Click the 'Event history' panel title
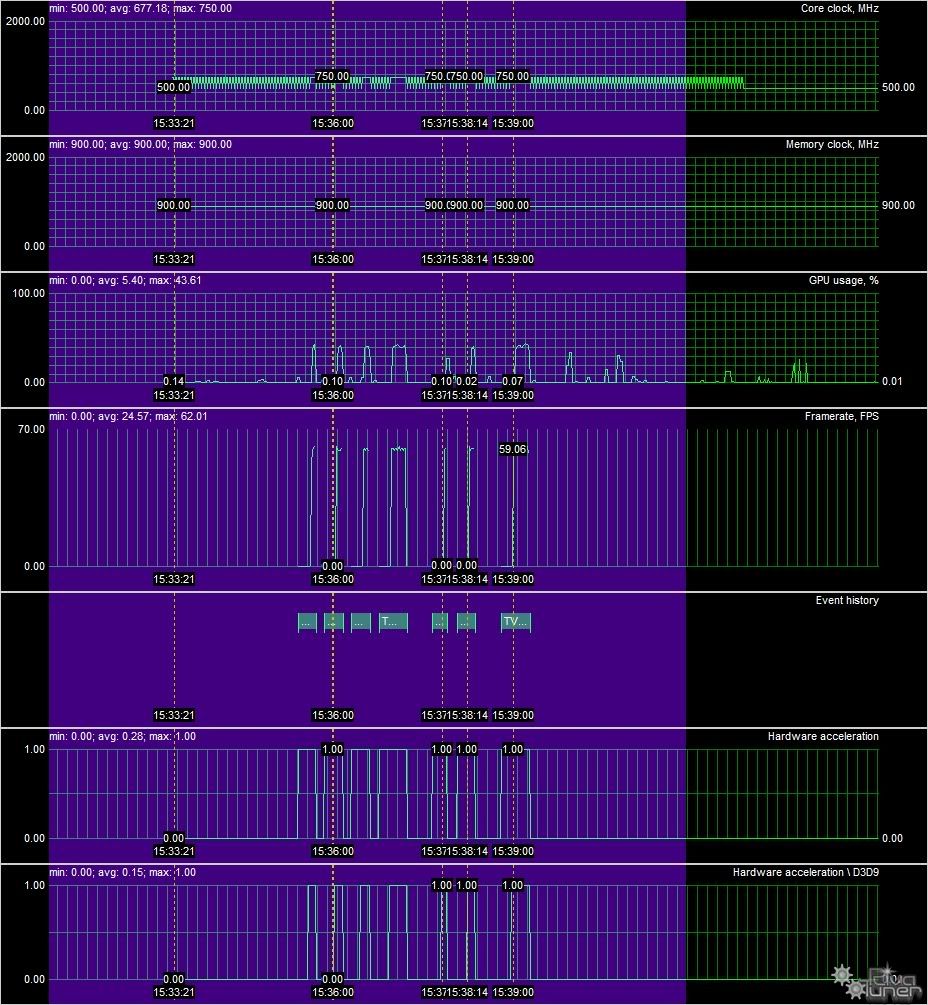928x1005 pixels. click(x=847, y=601)
